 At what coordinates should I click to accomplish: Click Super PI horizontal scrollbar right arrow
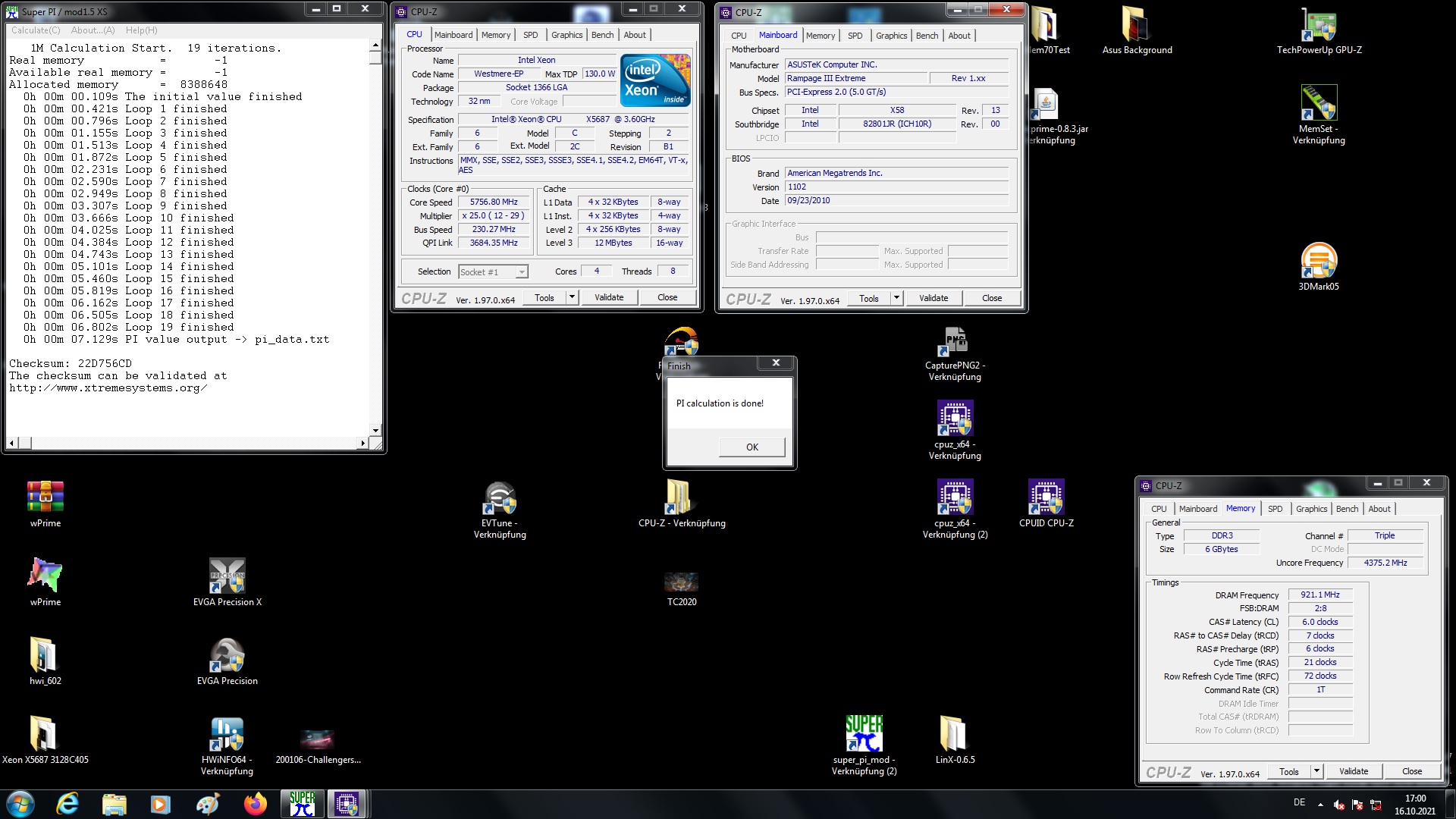[x=362, y=443]
